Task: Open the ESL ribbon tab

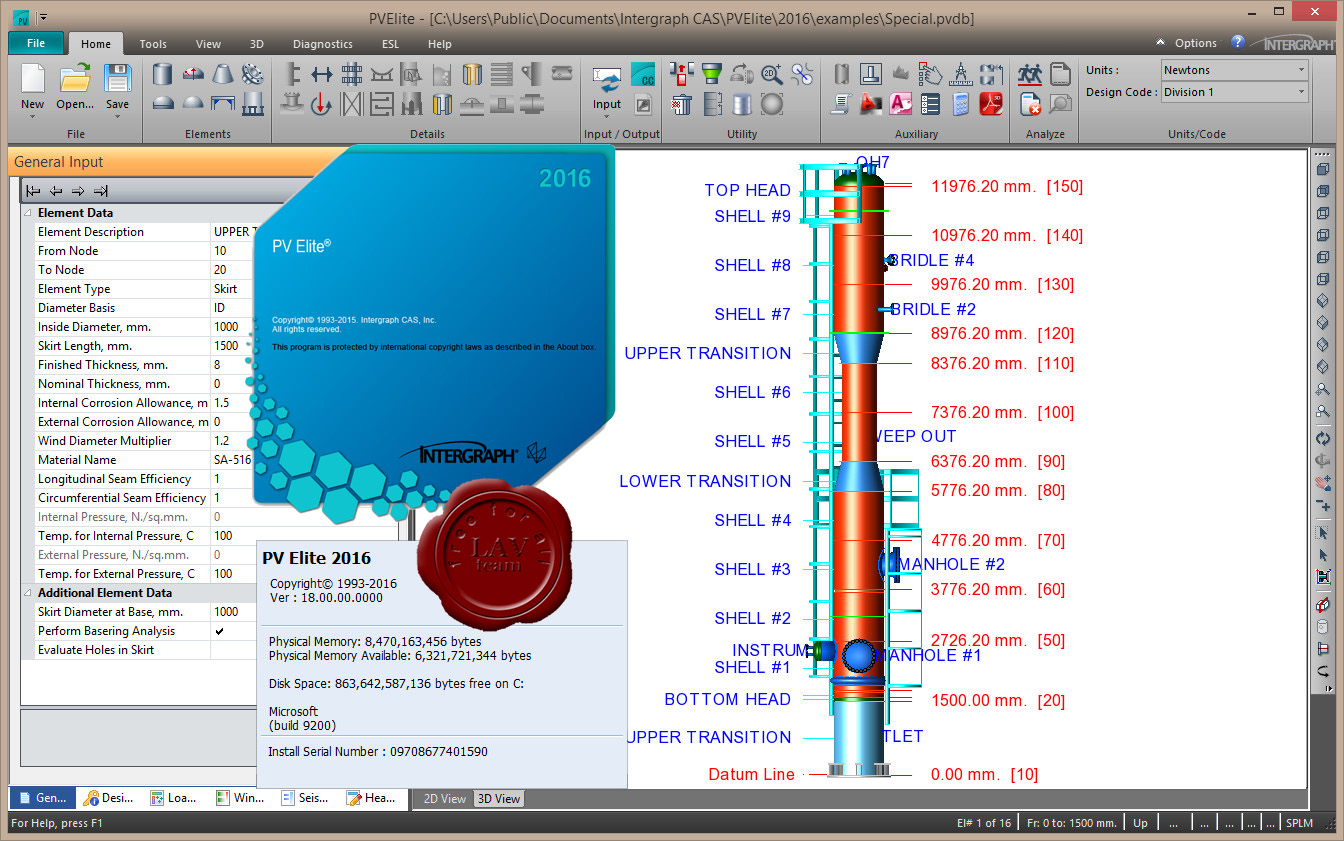Action: [390, 44]
